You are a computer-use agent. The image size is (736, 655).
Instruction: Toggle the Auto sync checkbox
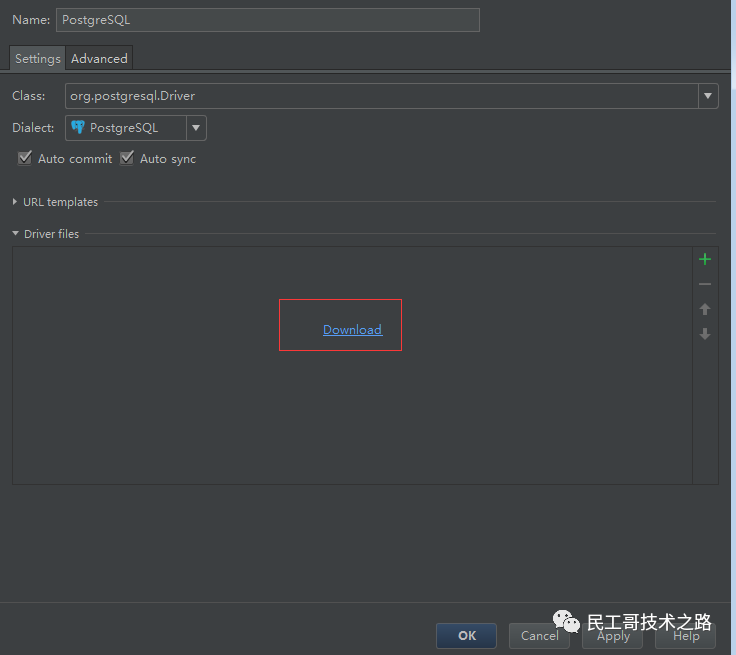[127, 158]
